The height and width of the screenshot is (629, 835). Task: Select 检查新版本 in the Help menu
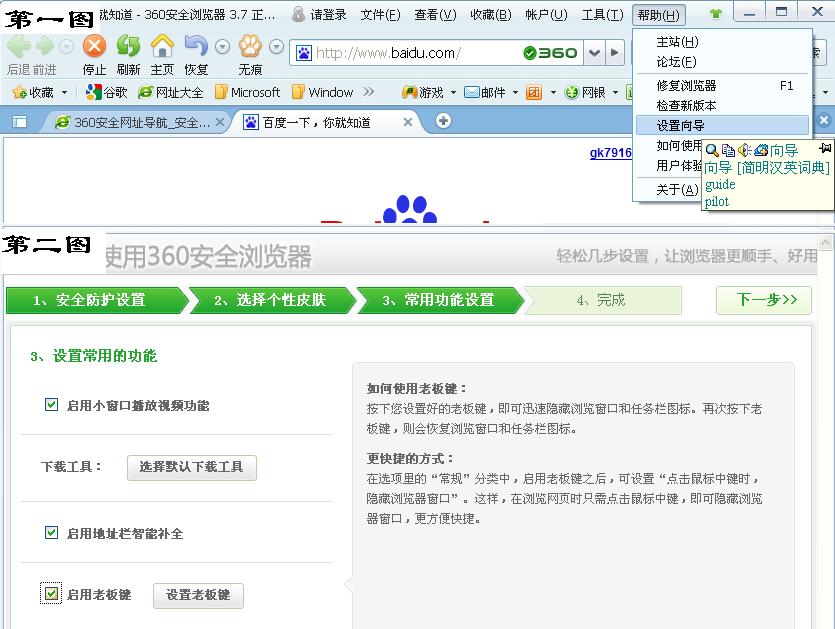(x=722, y=105)
